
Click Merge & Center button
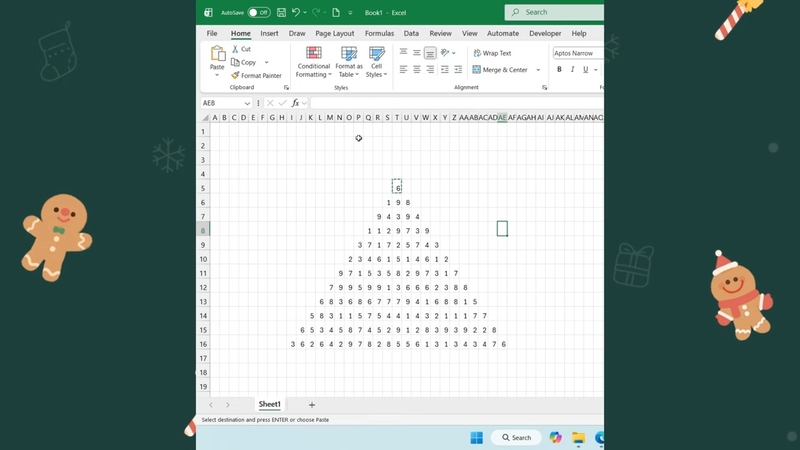pyautogui.click(x=501, y=69)
